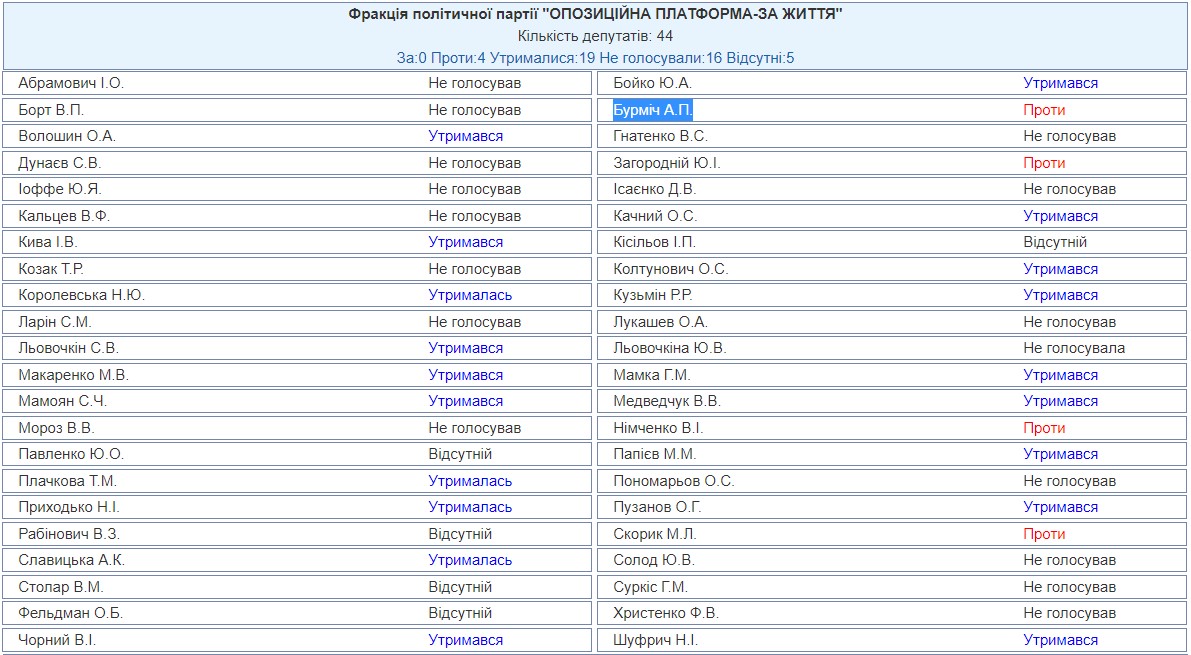Click "Проти" vote beside Німченко В.І.
Viewport: 1191px width, 655px height.
click(1044, 428)
